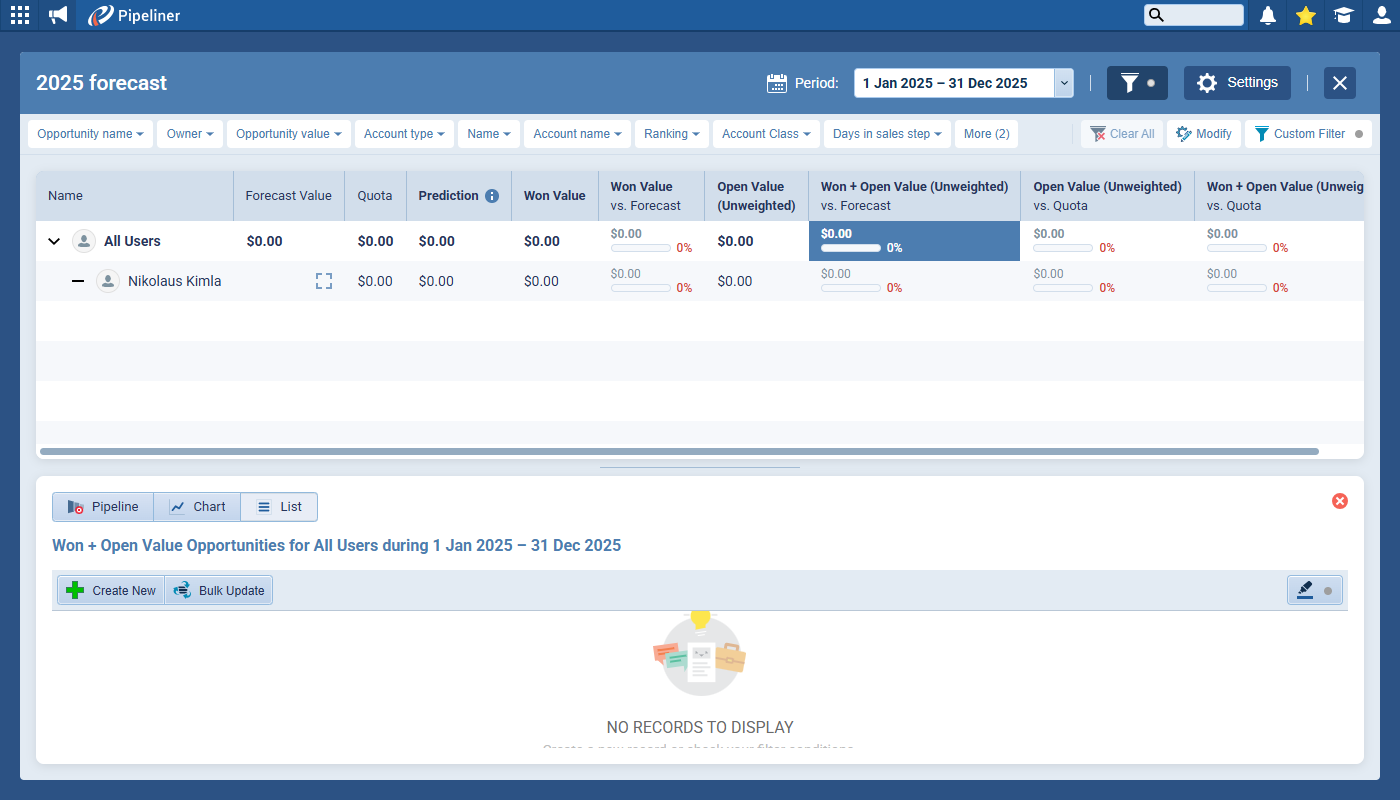Switch to the List tab
Viewport: 1400px width, 800px height.
click(279, 507)
